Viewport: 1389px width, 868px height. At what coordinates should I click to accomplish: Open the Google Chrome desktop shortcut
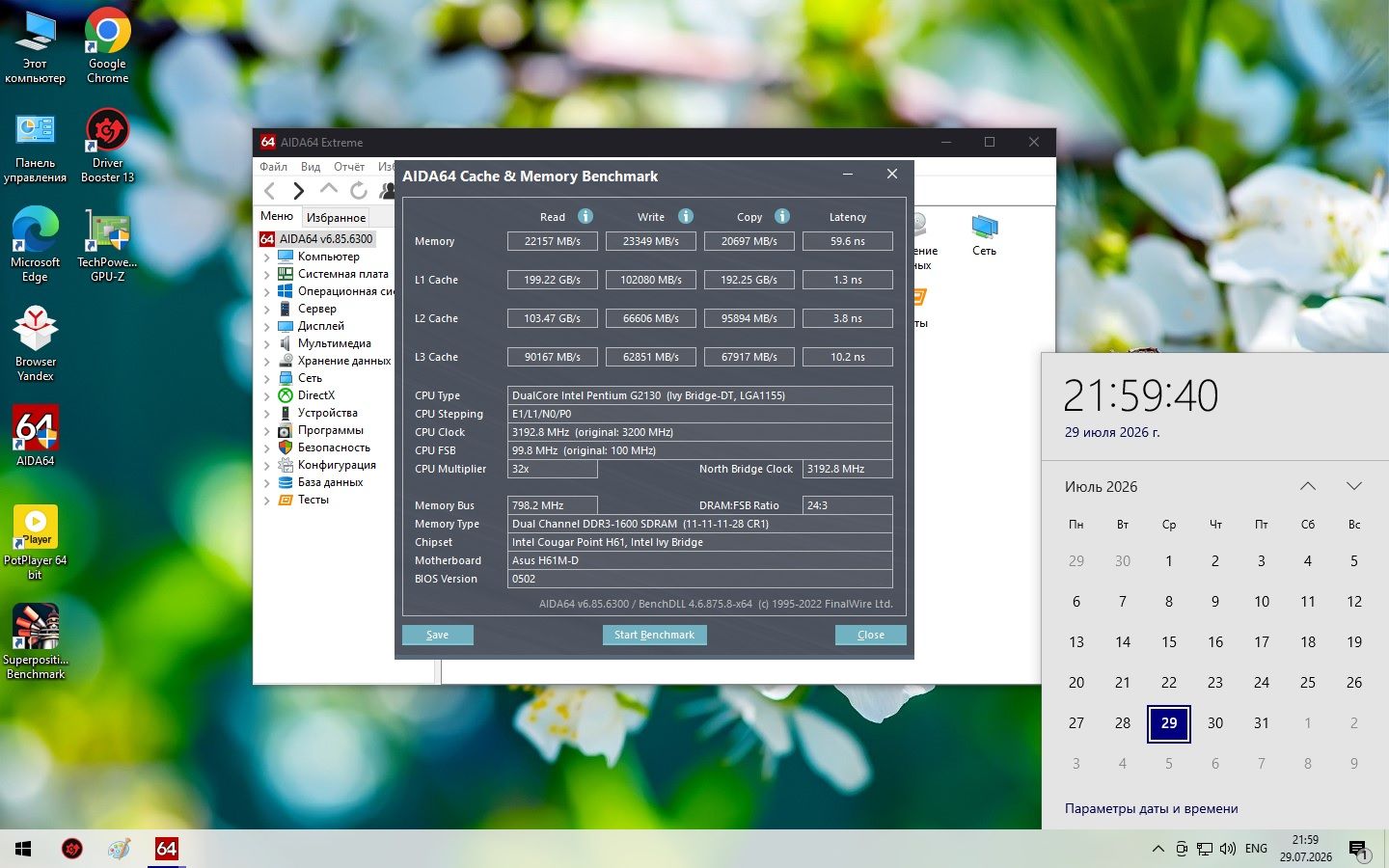[x=108, y=45]
